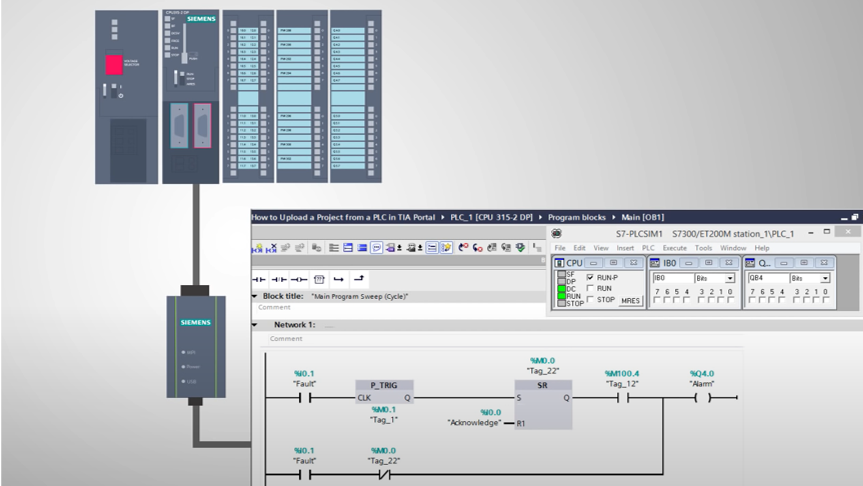
Task: Check the RUN-P mode checkbox
Action: pyautogui.click(x=591, y=277)
